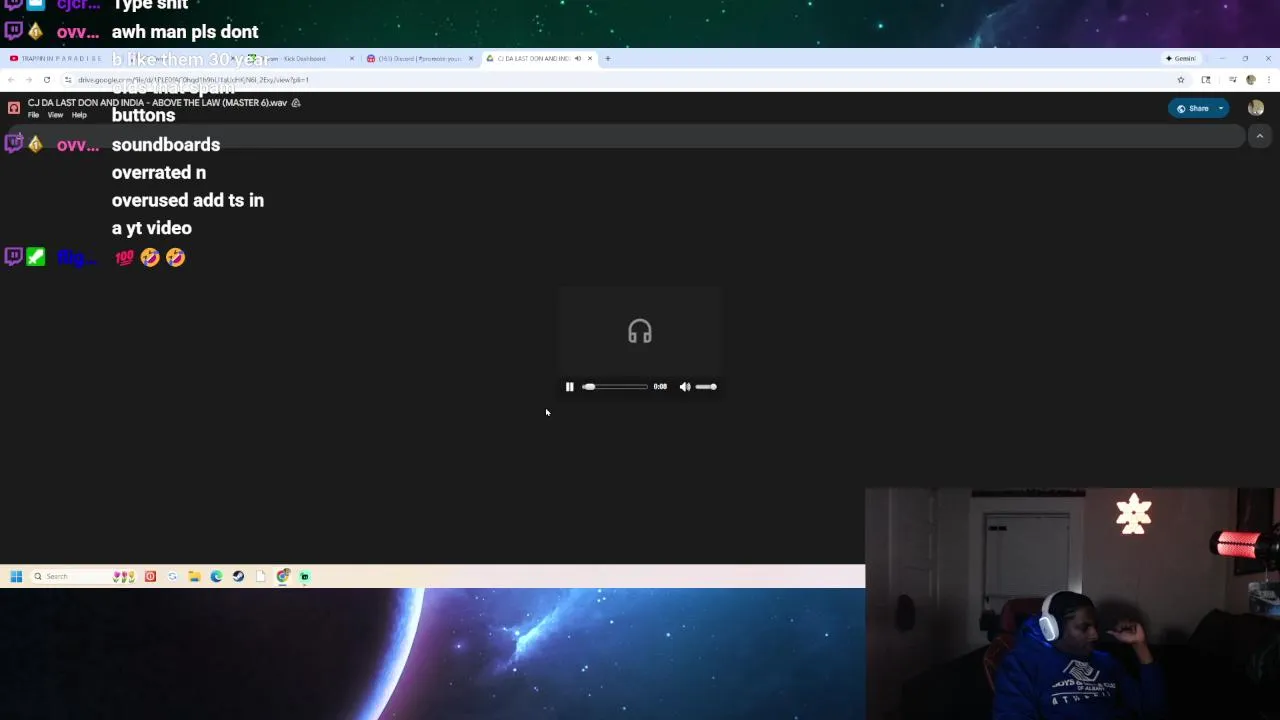Collapse the Drive header with chevron
This screenshot has width=1280, height=720.
[x=1260, y=136]
